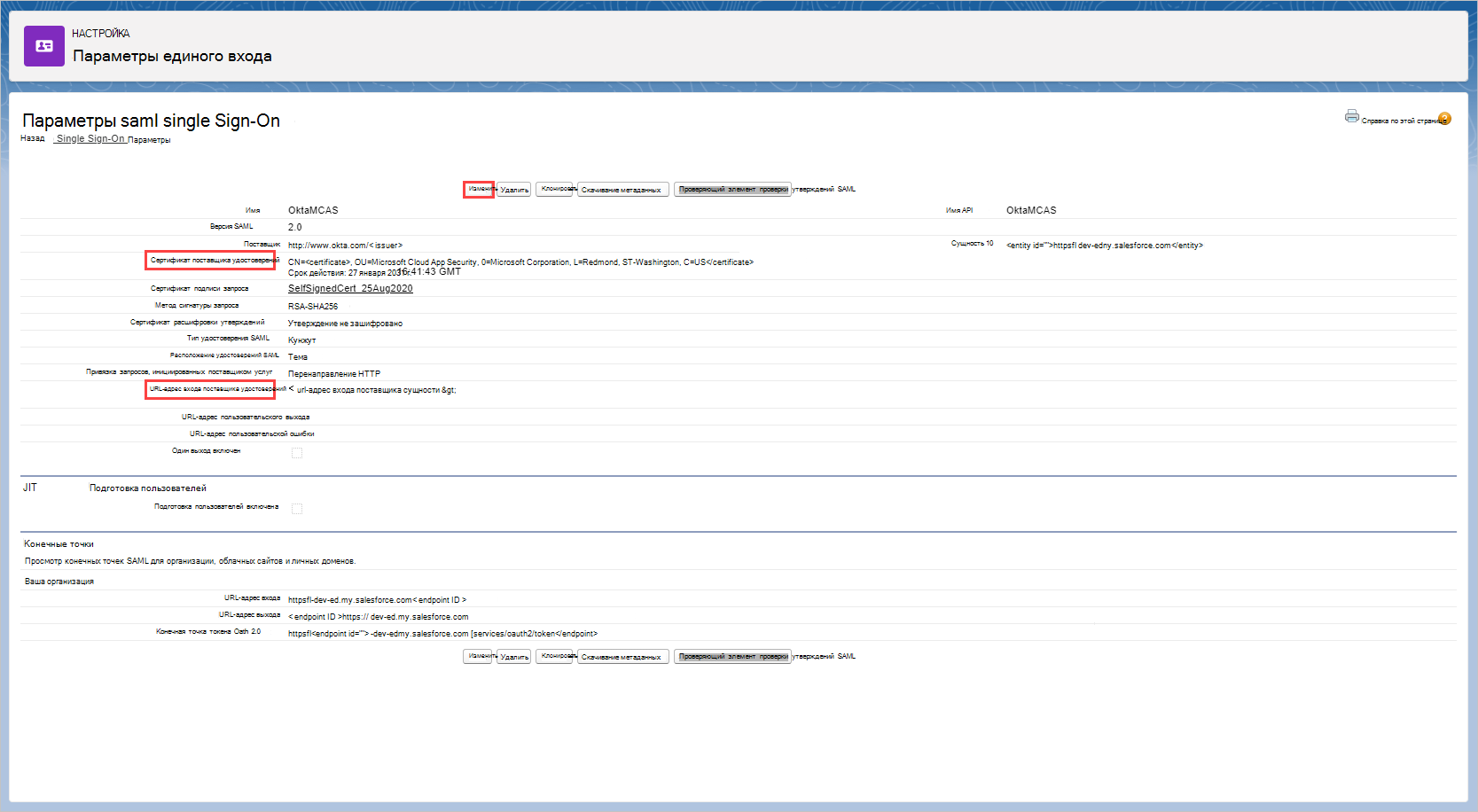Viewport: 1478px width, 812px height.
Task: Click the certificate CN=<certificate> details text
Action: click(x=520, y=262)
